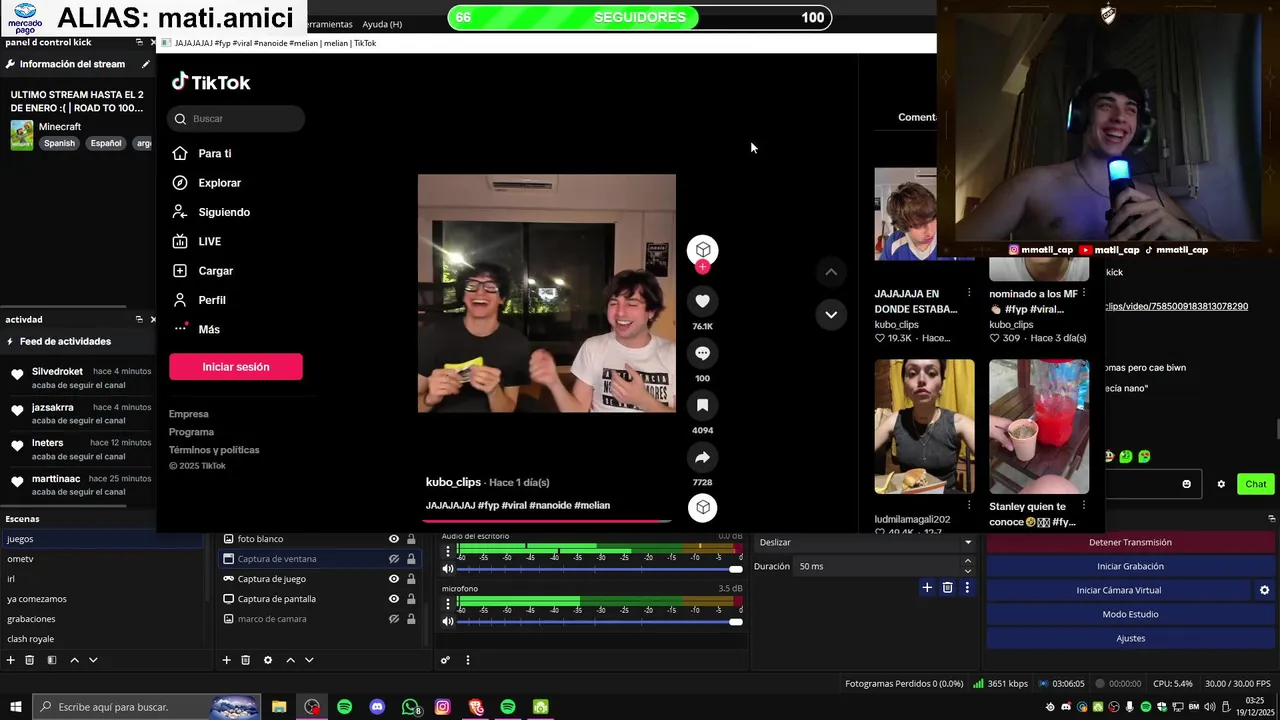Move source up in the sources list
Image resolution: width=1280 pixels, height=720 pixels.
coord(290,660)
